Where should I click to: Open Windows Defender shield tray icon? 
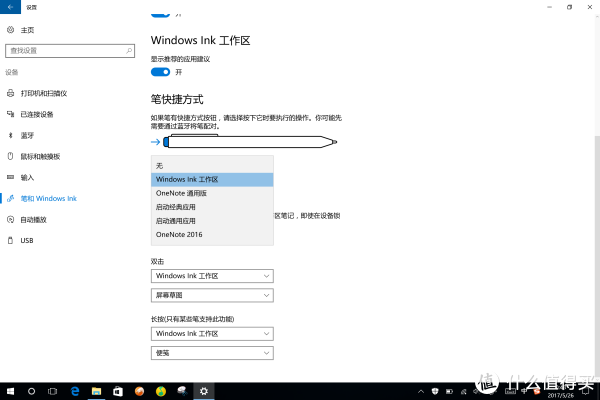click(x=435, y=391)
